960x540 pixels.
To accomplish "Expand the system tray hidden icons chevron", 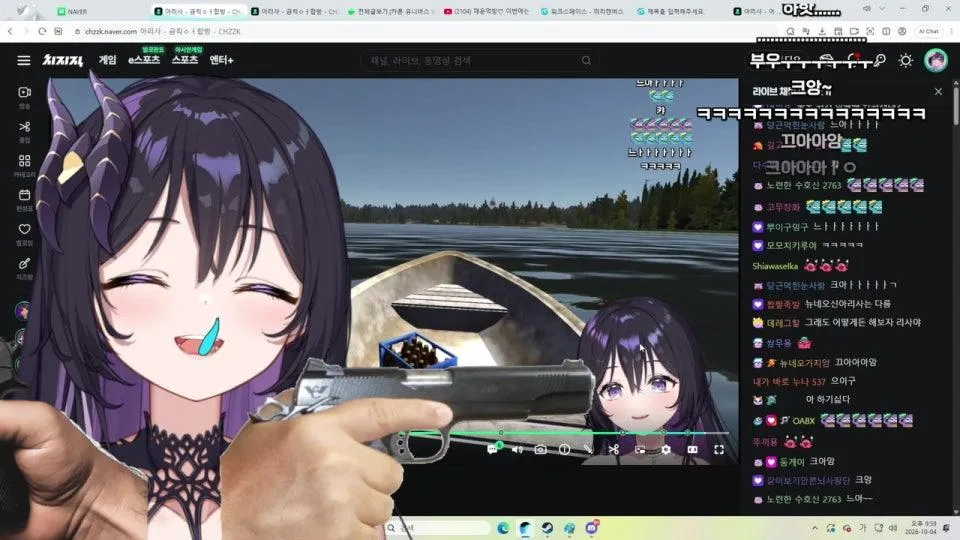I will pyautogui.click(x=814, y=528).
